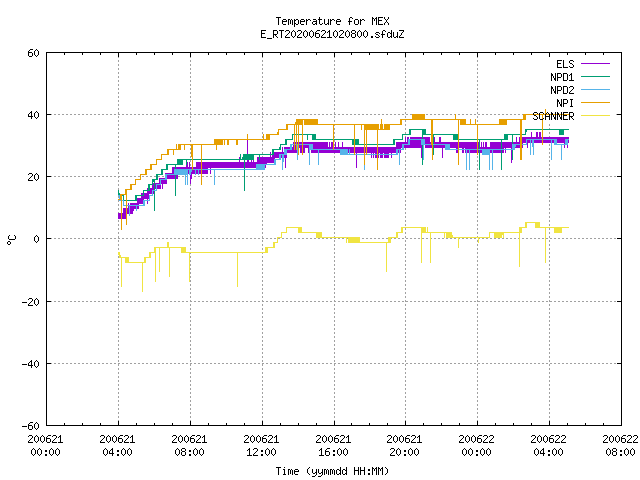
Task: Click the y-axis tick value 40
Action: pyautogui.click(x=33, y=115)
